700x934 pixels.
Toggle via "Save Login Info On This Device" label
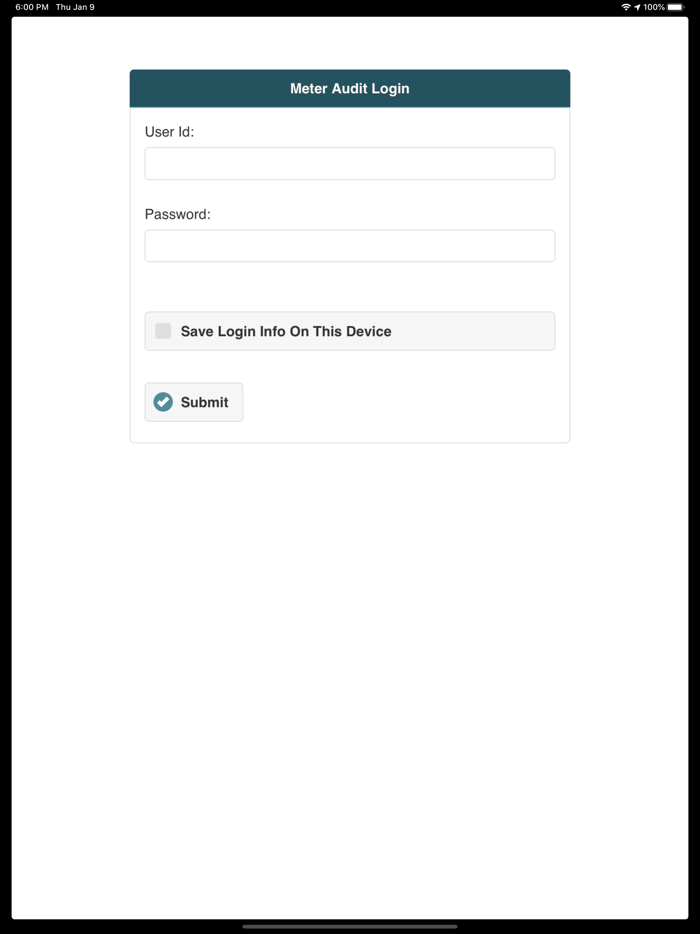286,331
